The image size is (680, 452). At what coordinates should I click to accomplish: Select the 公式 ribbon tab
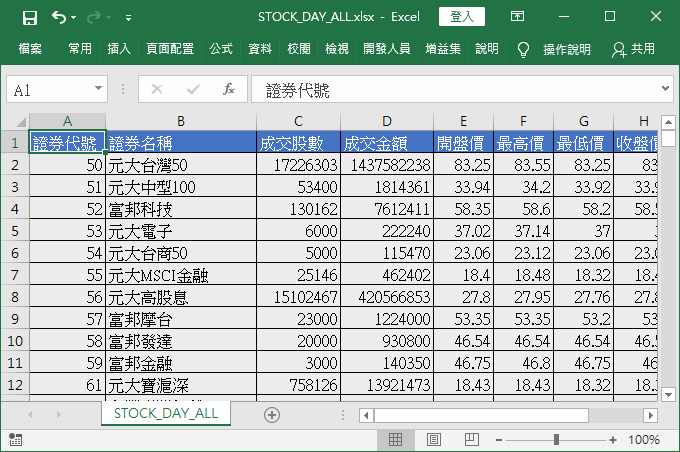click(221, 49)
